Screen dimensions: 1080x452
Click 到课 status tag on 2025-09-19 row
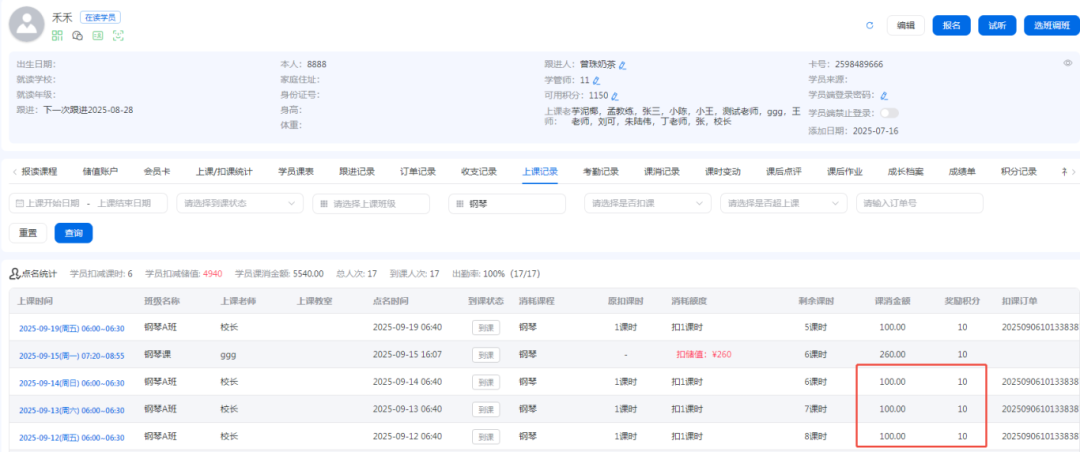click(485, 327)
